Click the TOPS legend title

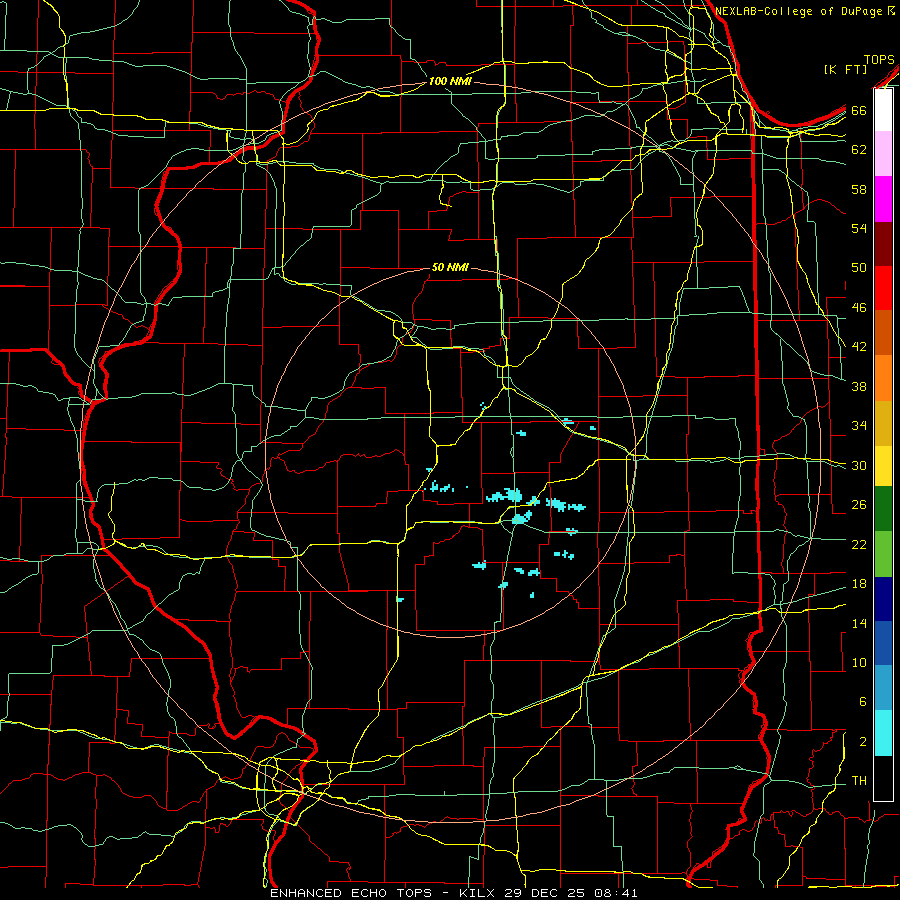pos(879,60)
